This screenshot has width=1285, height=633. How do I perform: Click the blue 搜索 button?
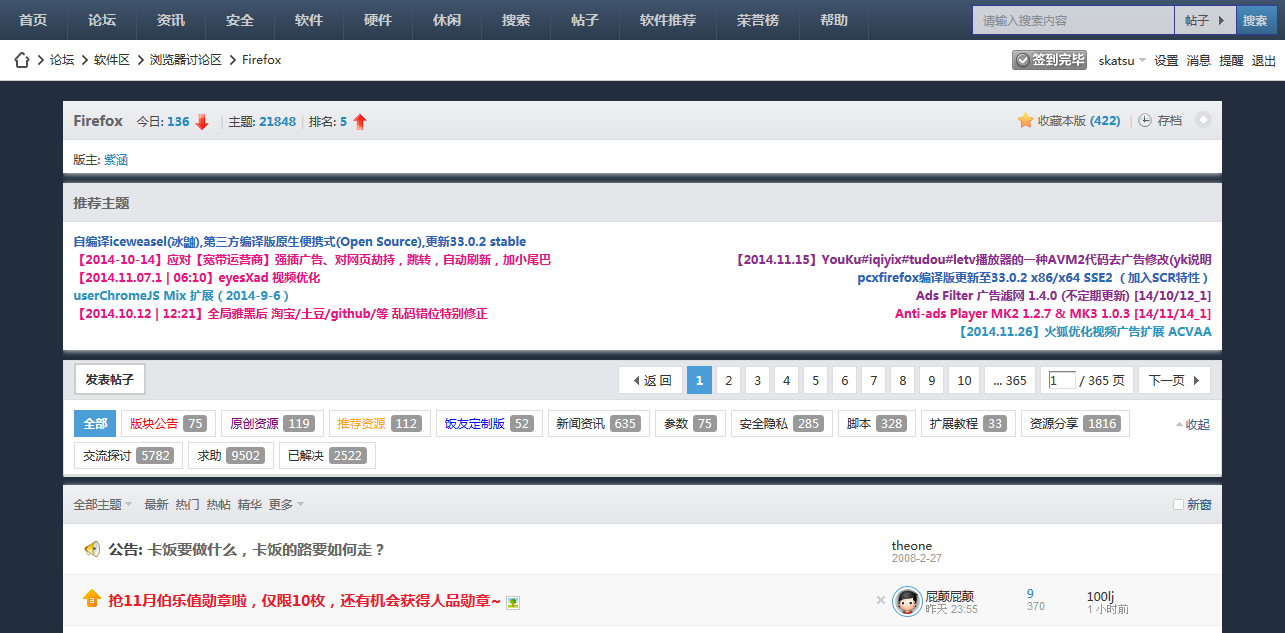tap(1255, 20)
